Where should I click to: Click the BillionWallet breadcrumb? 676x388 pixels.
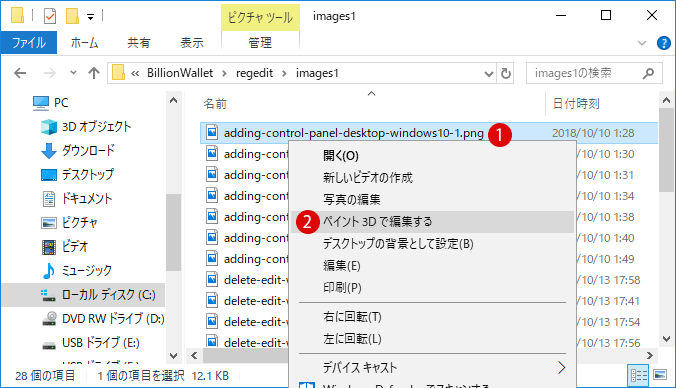pos(180,73)
